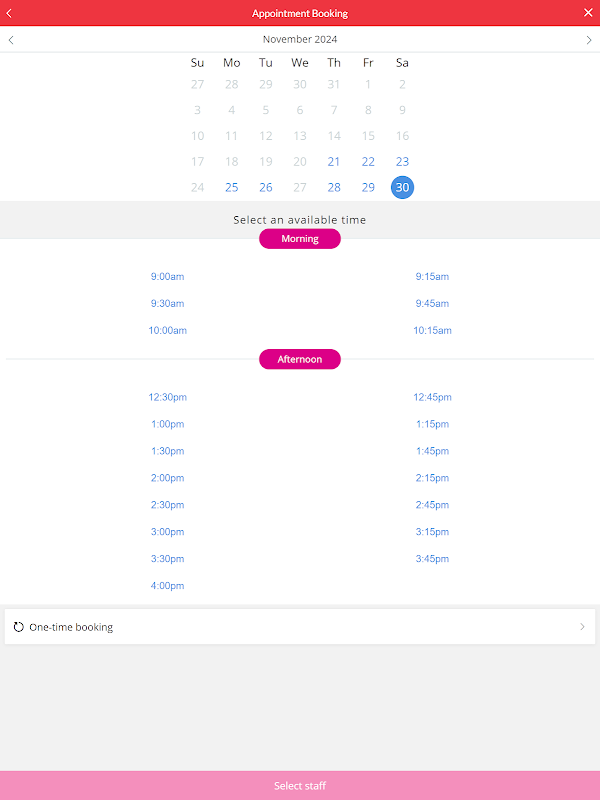Select the 10:00am appointment time
Viewport: 600px width, 800px height.
(x=167, y=331)
